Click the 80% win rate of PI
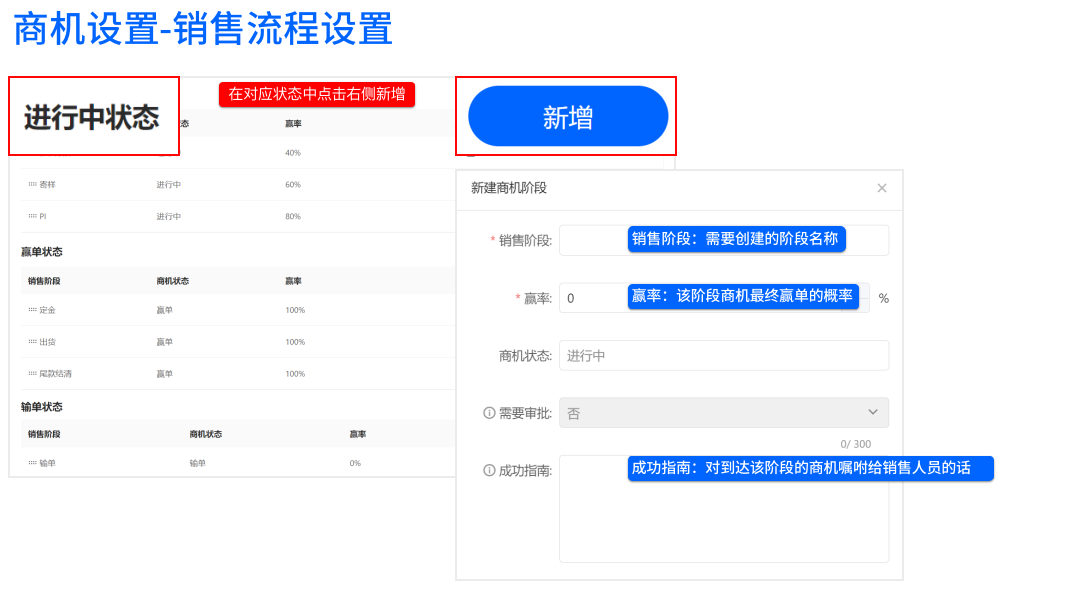The height and width of the screenshot is (591, 1067). click(293, 217)
